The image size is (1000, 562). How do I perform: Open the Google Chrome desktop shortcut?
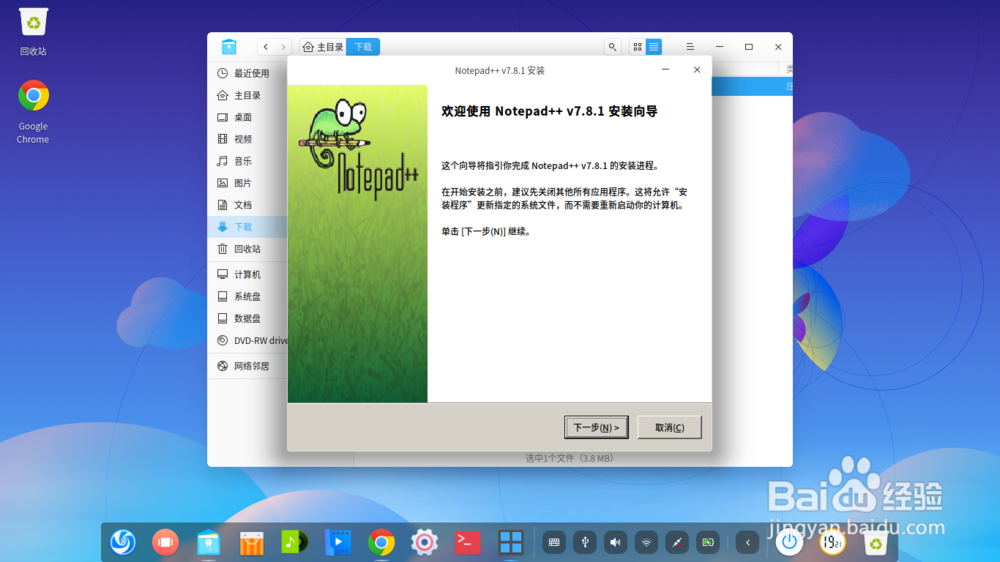[x=33, y=112]
